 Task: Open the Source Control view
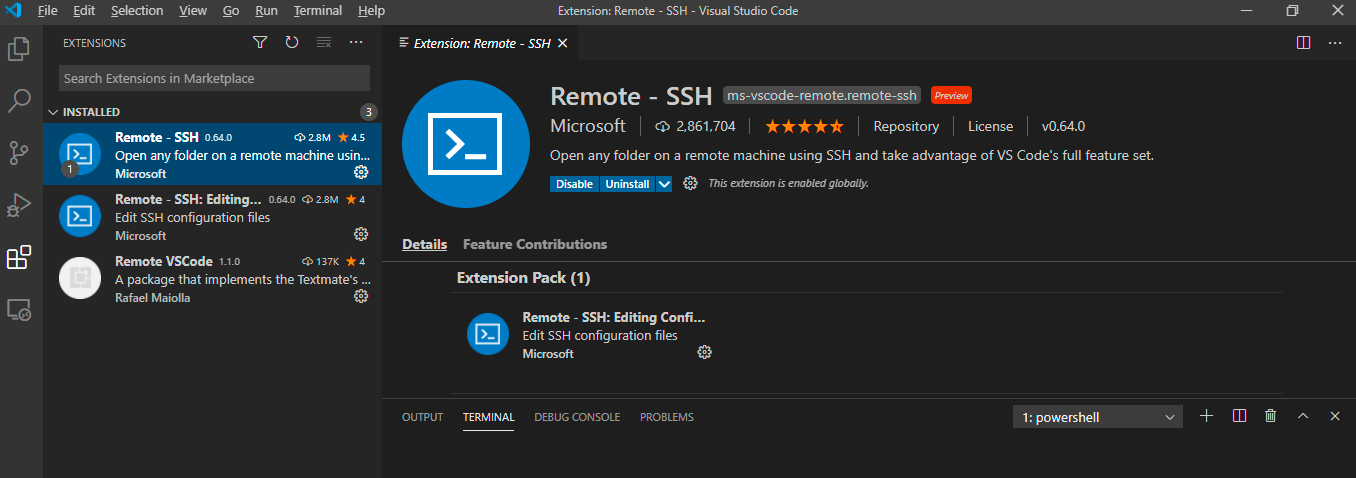(x=19, y=153)
